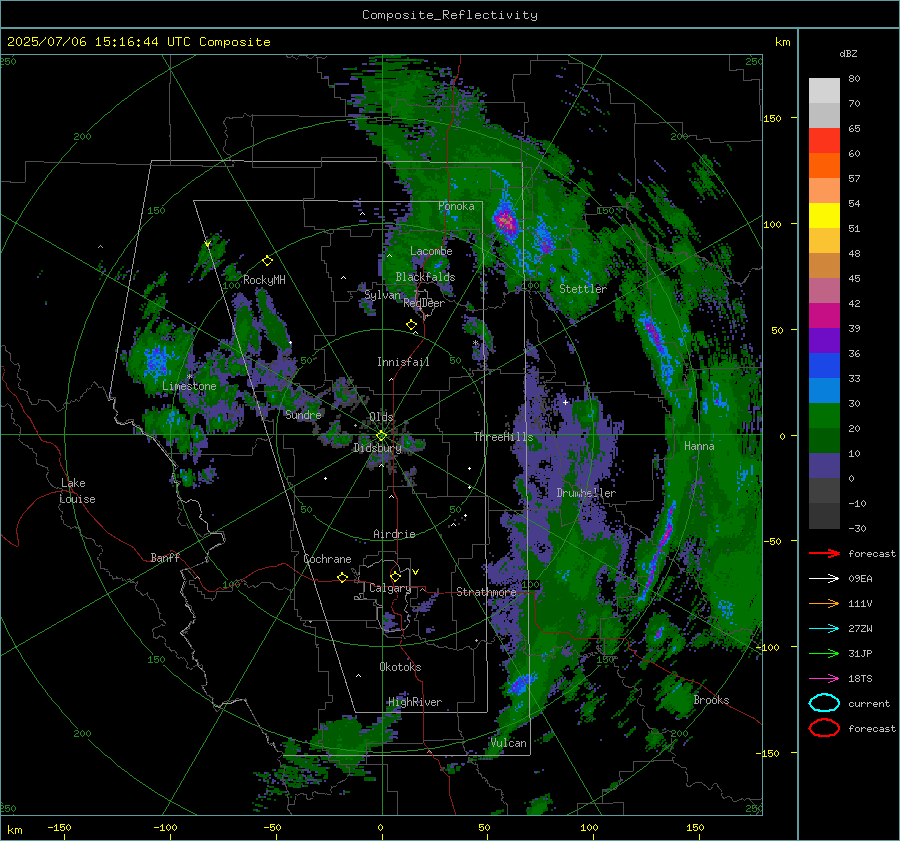Click the Limestone label
The width and height of the screenshot is (900, 841).
pos(189,386)
